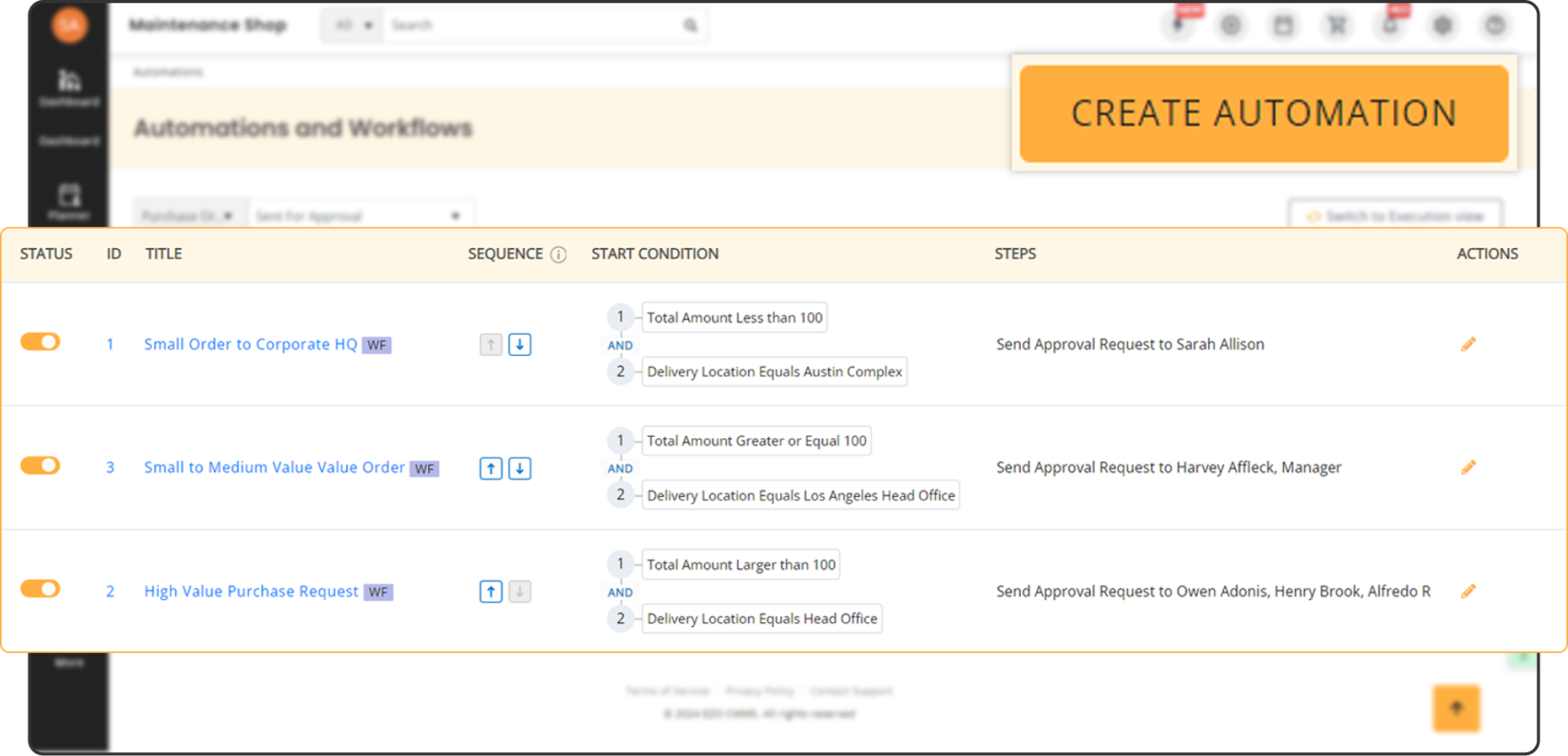1568x756 pixels.
Task: Move High Value Purchase Request up
Action: tap(491, 592)
